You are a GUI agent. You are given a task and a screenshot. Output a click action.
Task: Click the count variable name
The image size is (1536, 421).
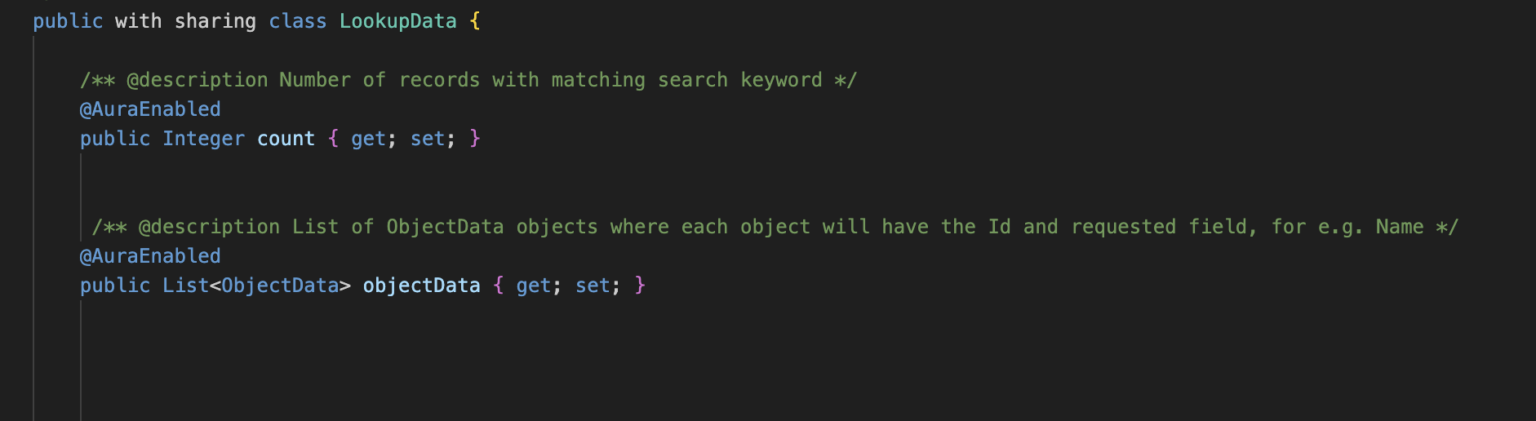pos(286,138)
